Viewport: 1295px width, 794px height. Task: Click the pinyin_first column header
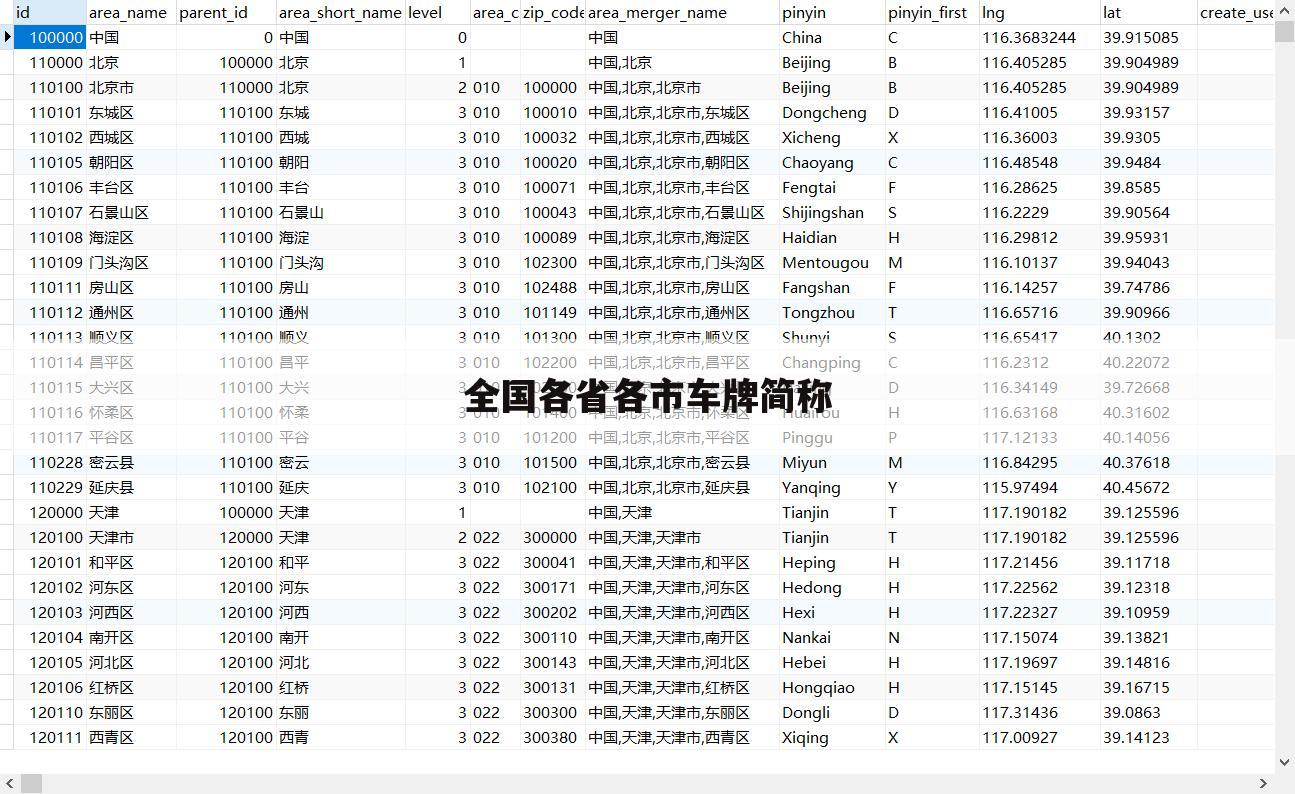point(932,12)
